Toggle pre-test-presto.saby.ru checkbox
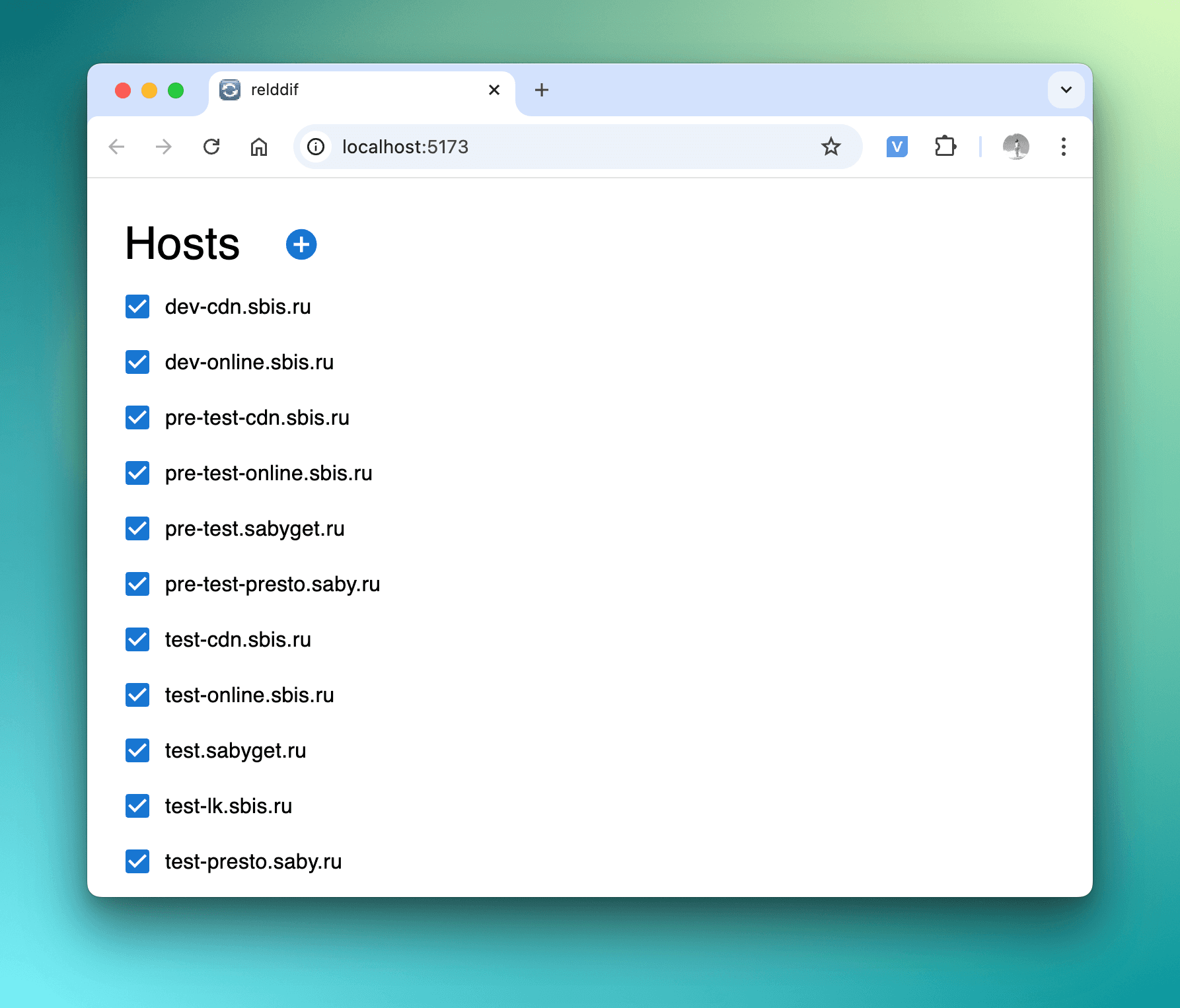The image size is (1180, 1008). click(x=137, y=584)
